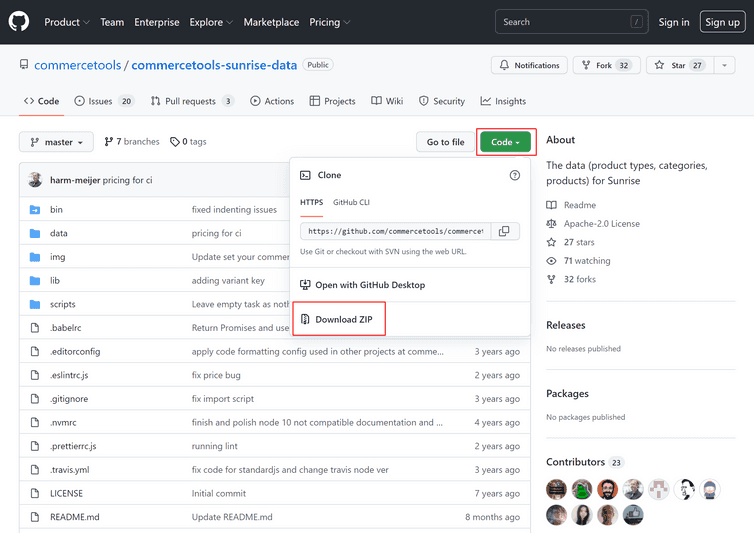Click the .editorconfig file icon
The width and height of the screenshot is (754, 533).
point(35,351)
